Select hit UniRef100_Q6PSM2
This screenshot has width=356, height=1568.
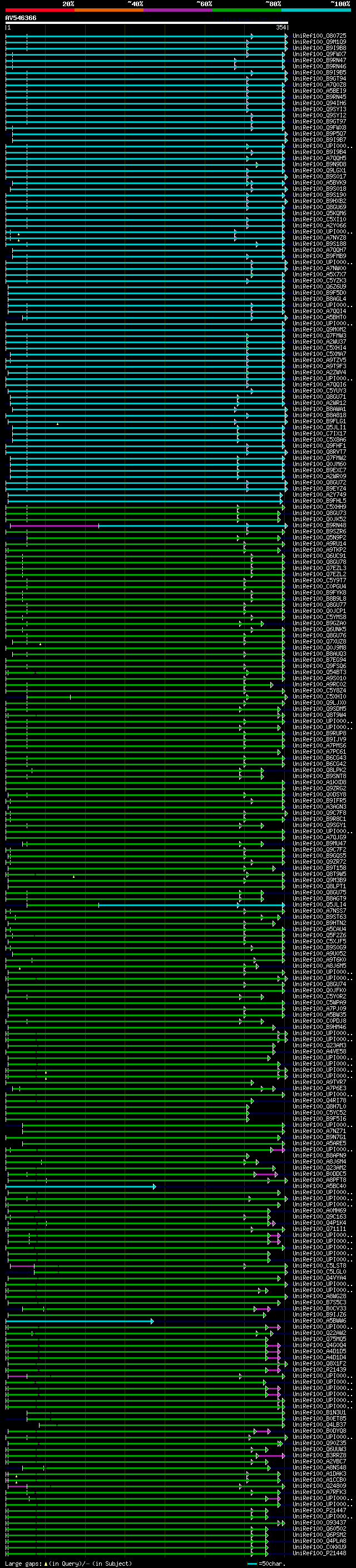[x=319, y=1535]
